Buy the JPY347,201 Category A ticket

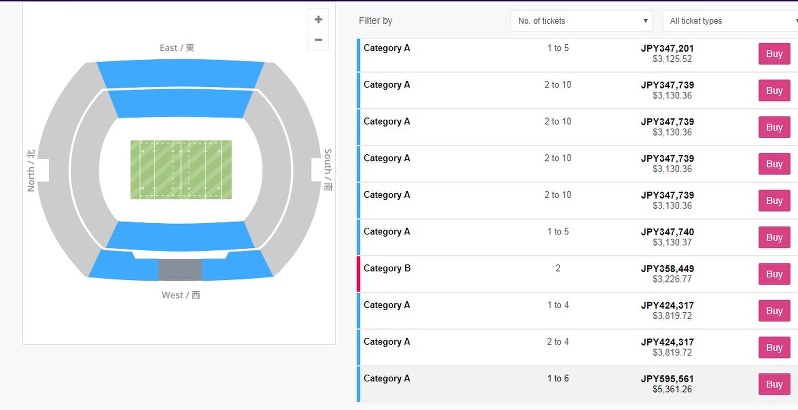(x=774, y=54)
